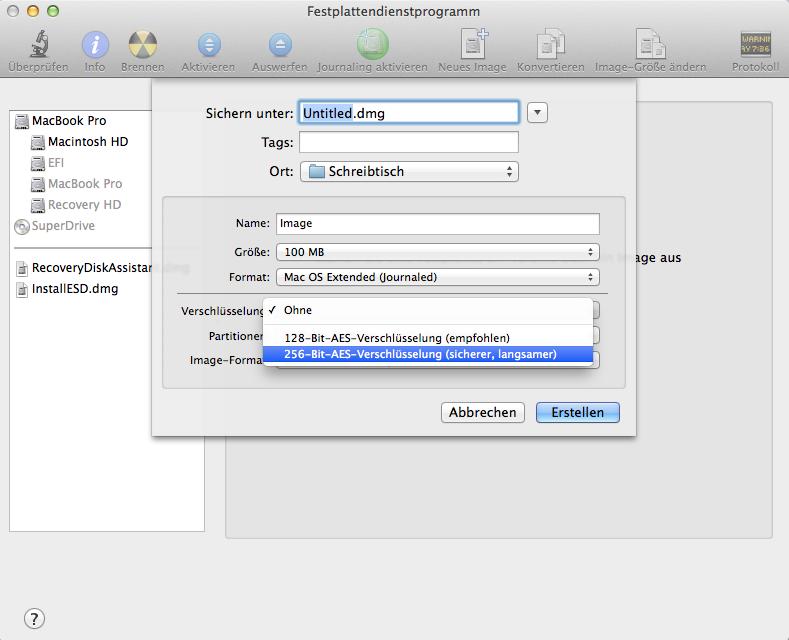
Task: Open Format Mac OS Extended dropdown
Action: [x=437, y=277]
